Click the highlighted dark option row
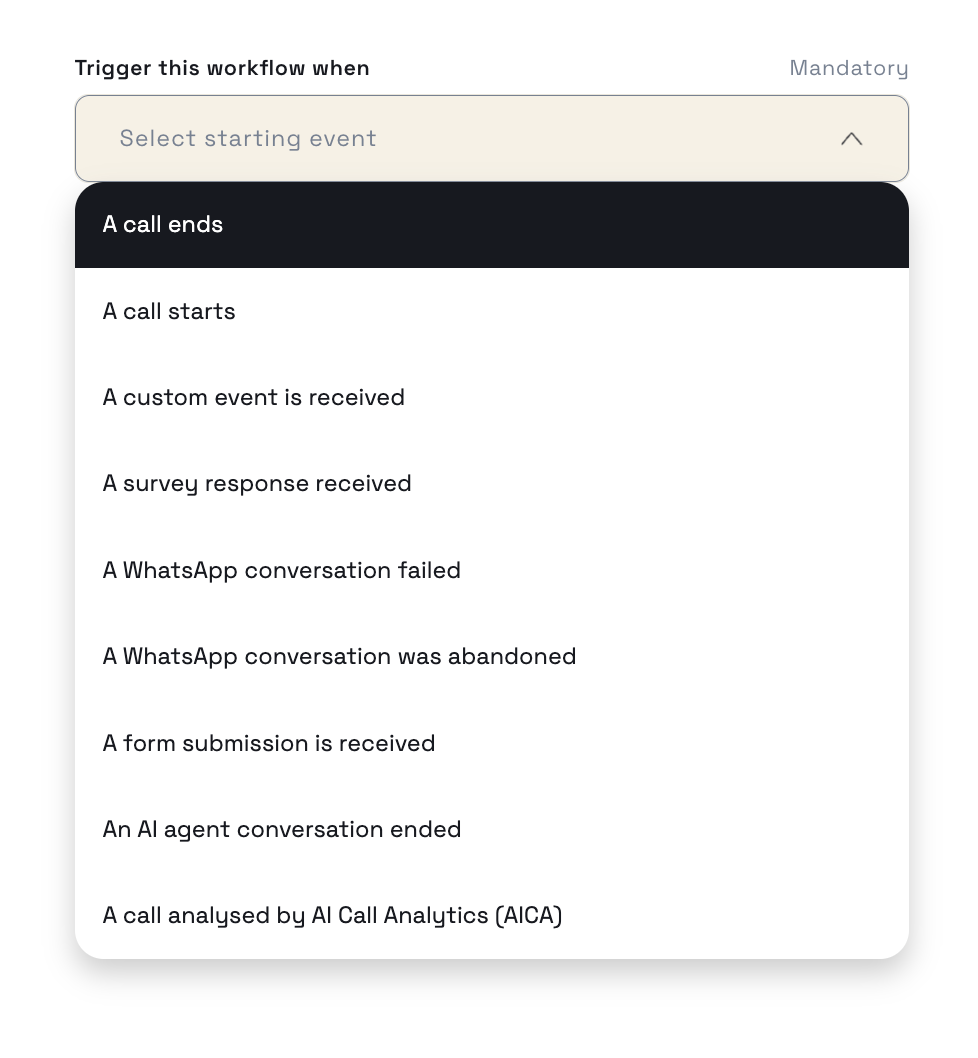Image resolution: width=978 pixels, height=1058 pixels. [x=491, y=225]
